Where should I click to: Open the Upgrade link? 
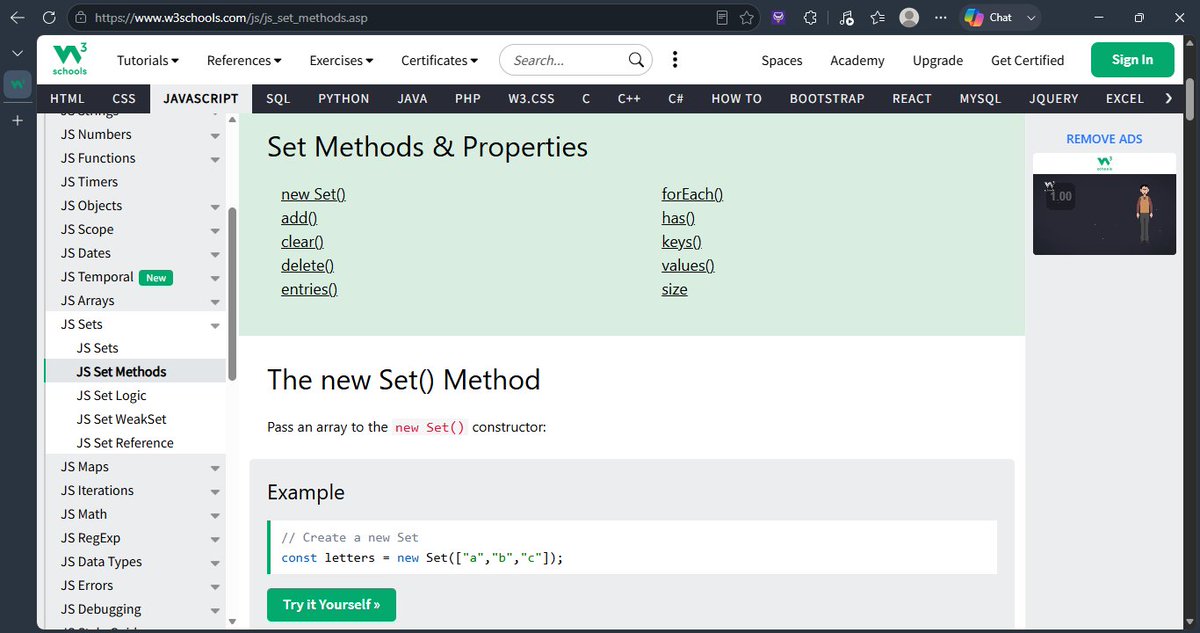click(938, 60)
